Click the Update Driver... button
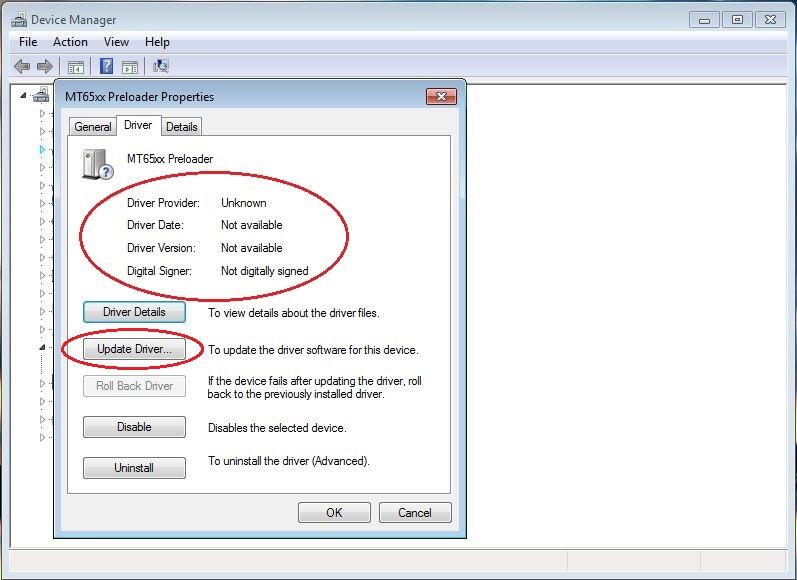 (x=134, y=349)
